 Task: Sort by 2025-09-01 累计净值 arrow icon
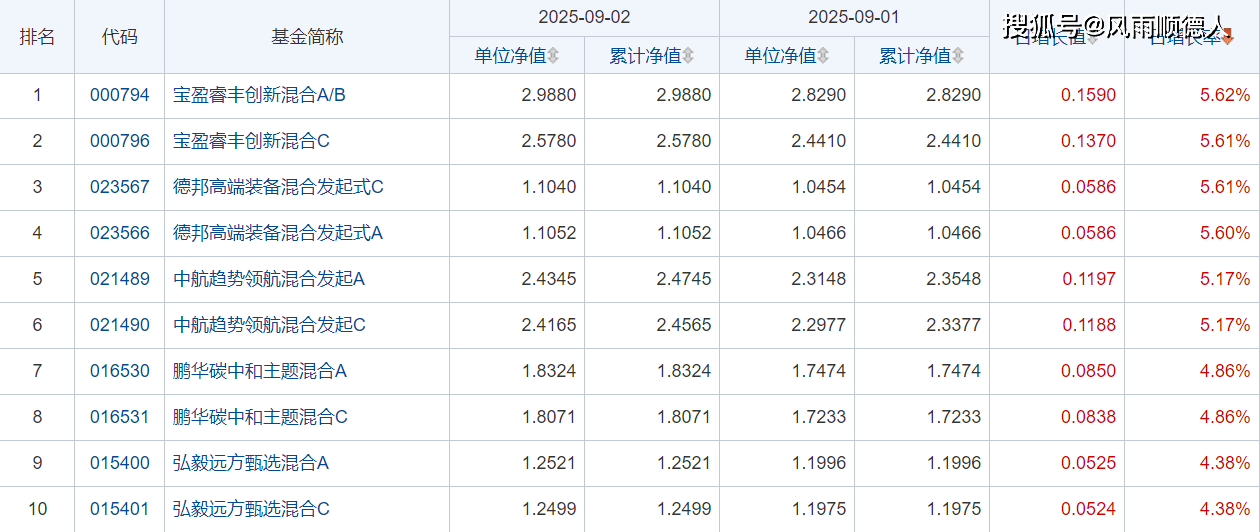click(x=958, y=56)
